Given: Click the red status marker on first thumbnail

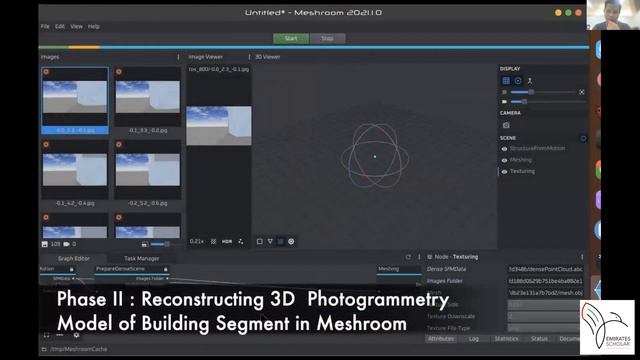Looking at the screenshot, I should coord(46,72).
